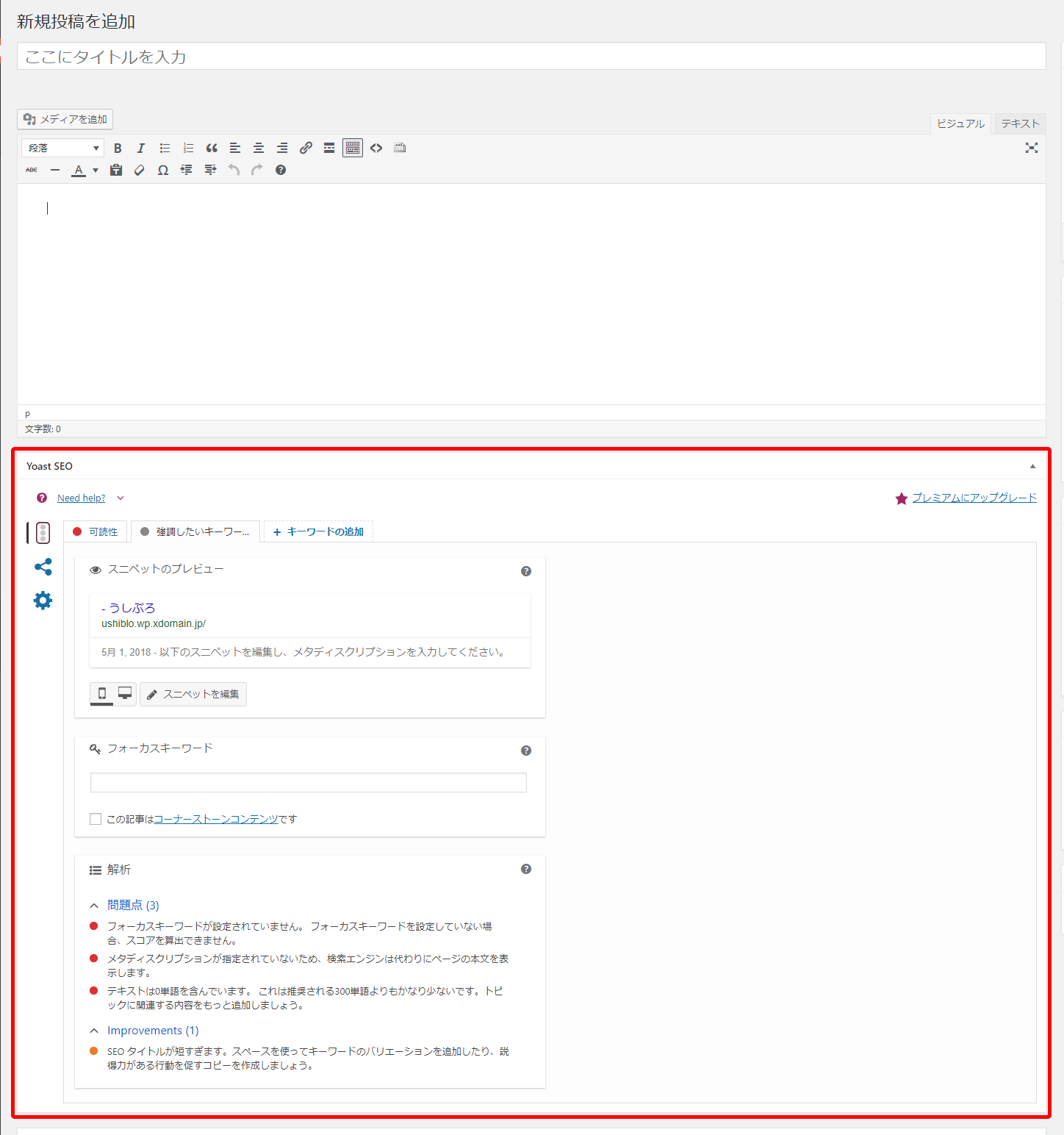Align text right

coord(282,148)
